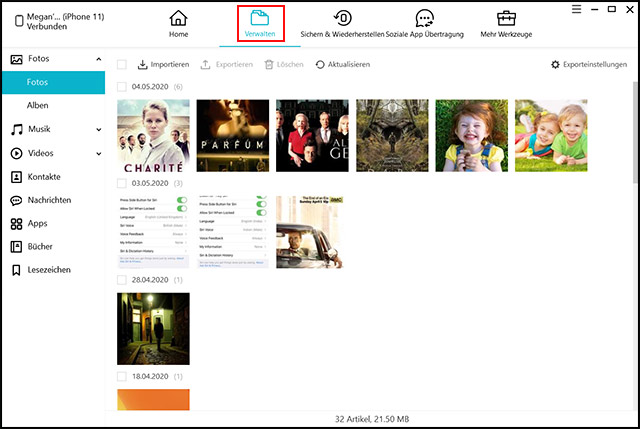Expand the Musik section chevron
Viewport: 640px width, 429px height.
click(x=99, y=130)
